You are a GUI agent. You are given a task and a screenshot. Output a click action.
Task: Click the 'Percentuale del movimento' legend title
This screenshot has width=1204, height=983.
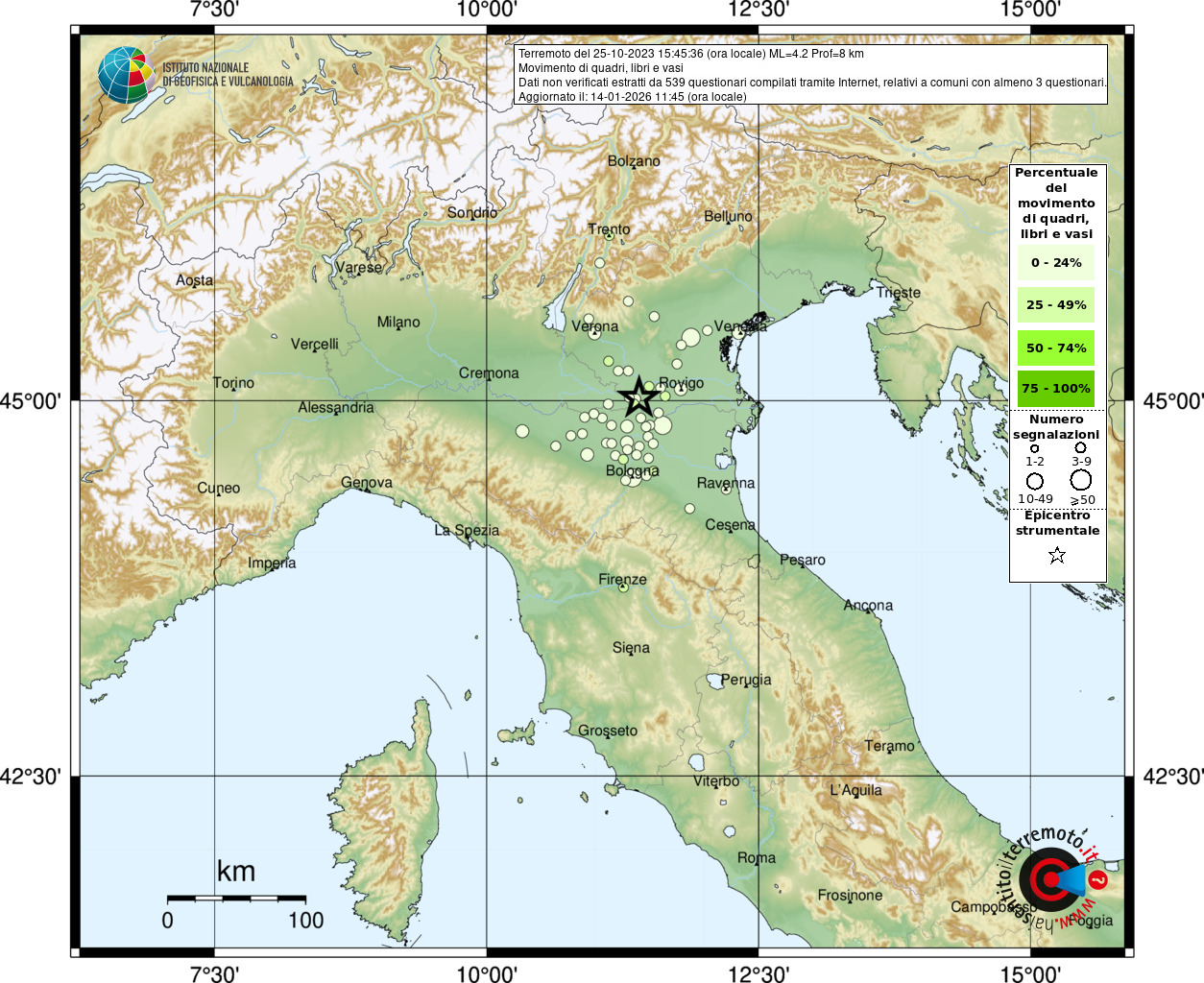[x=1056, y=203]
